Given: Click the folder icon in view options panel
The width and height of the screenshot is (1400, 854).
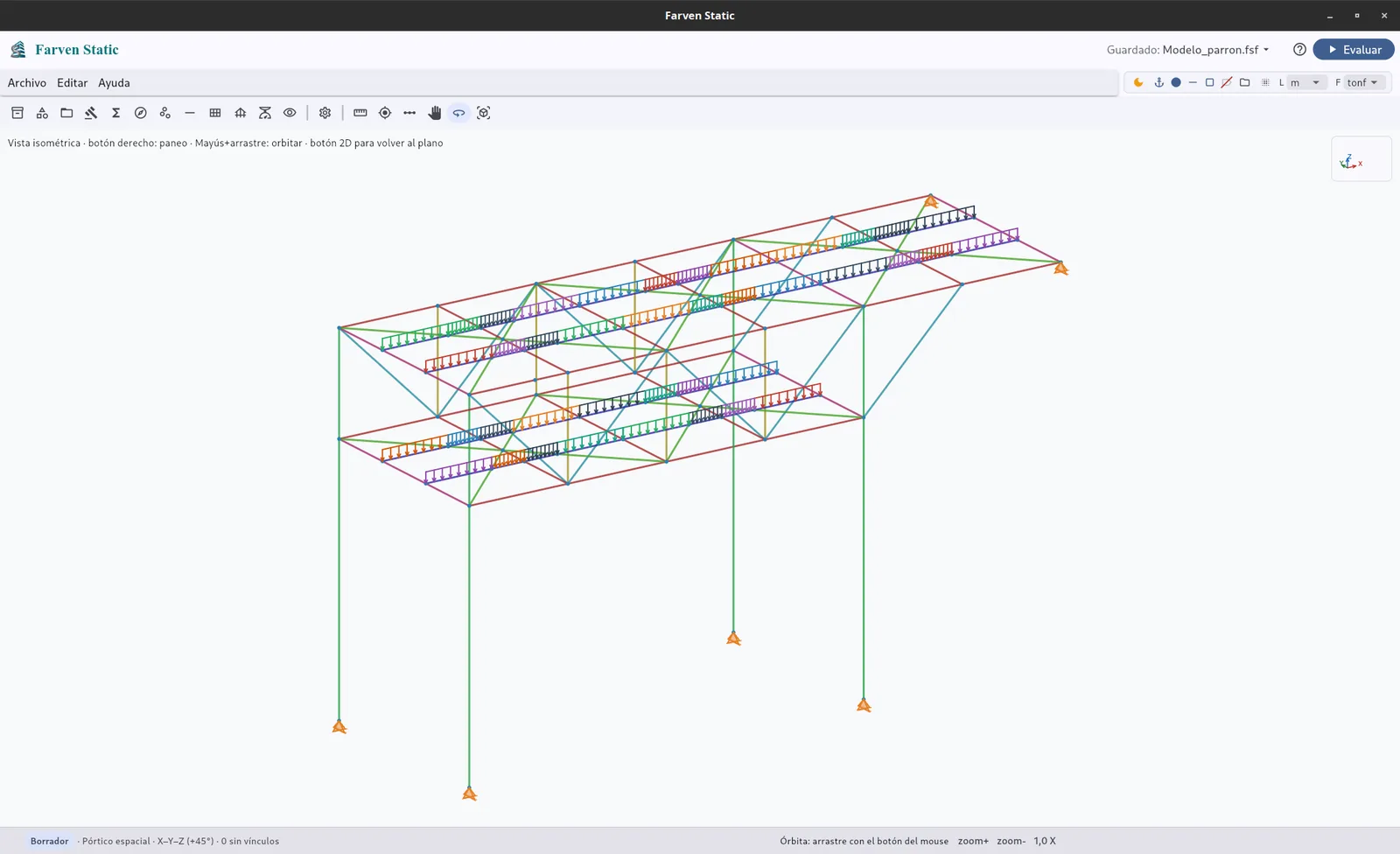Looking at the screenshot, I should [x=1244, y=82].
